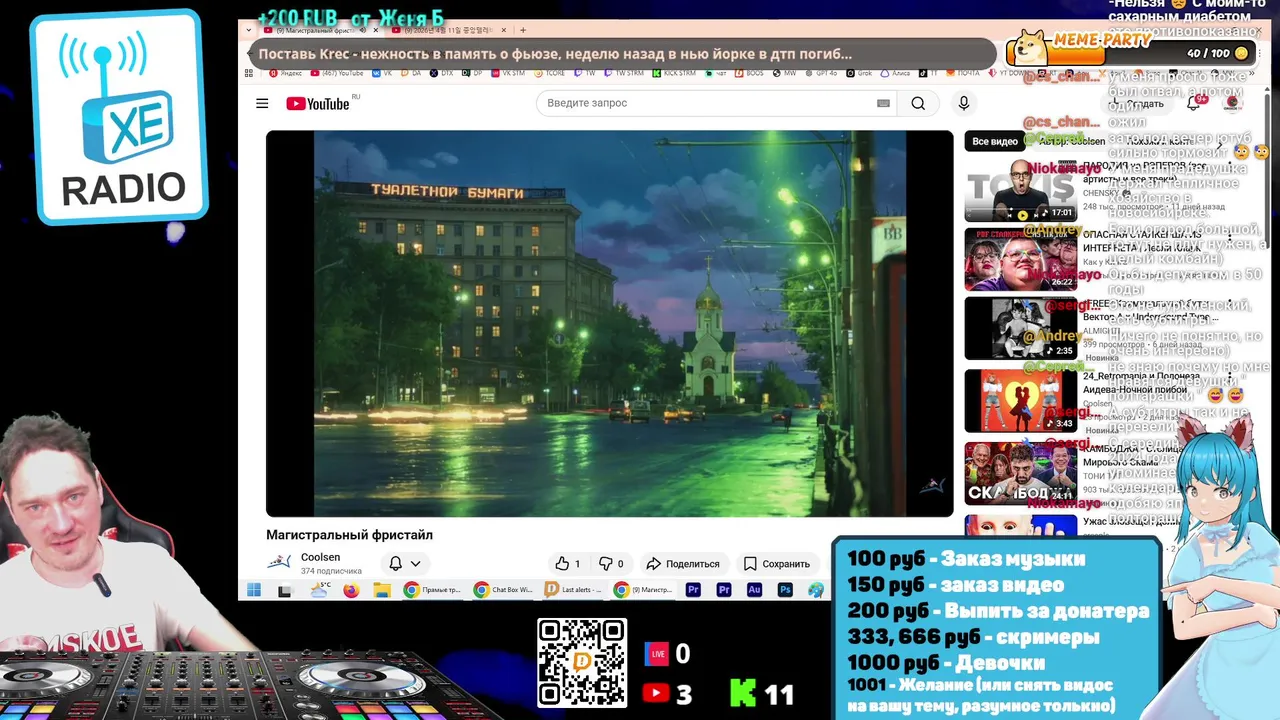The width and height of the screenshot is (1280, 720).
Task: Like the video with thumbs up
Action: click(569, 563)
